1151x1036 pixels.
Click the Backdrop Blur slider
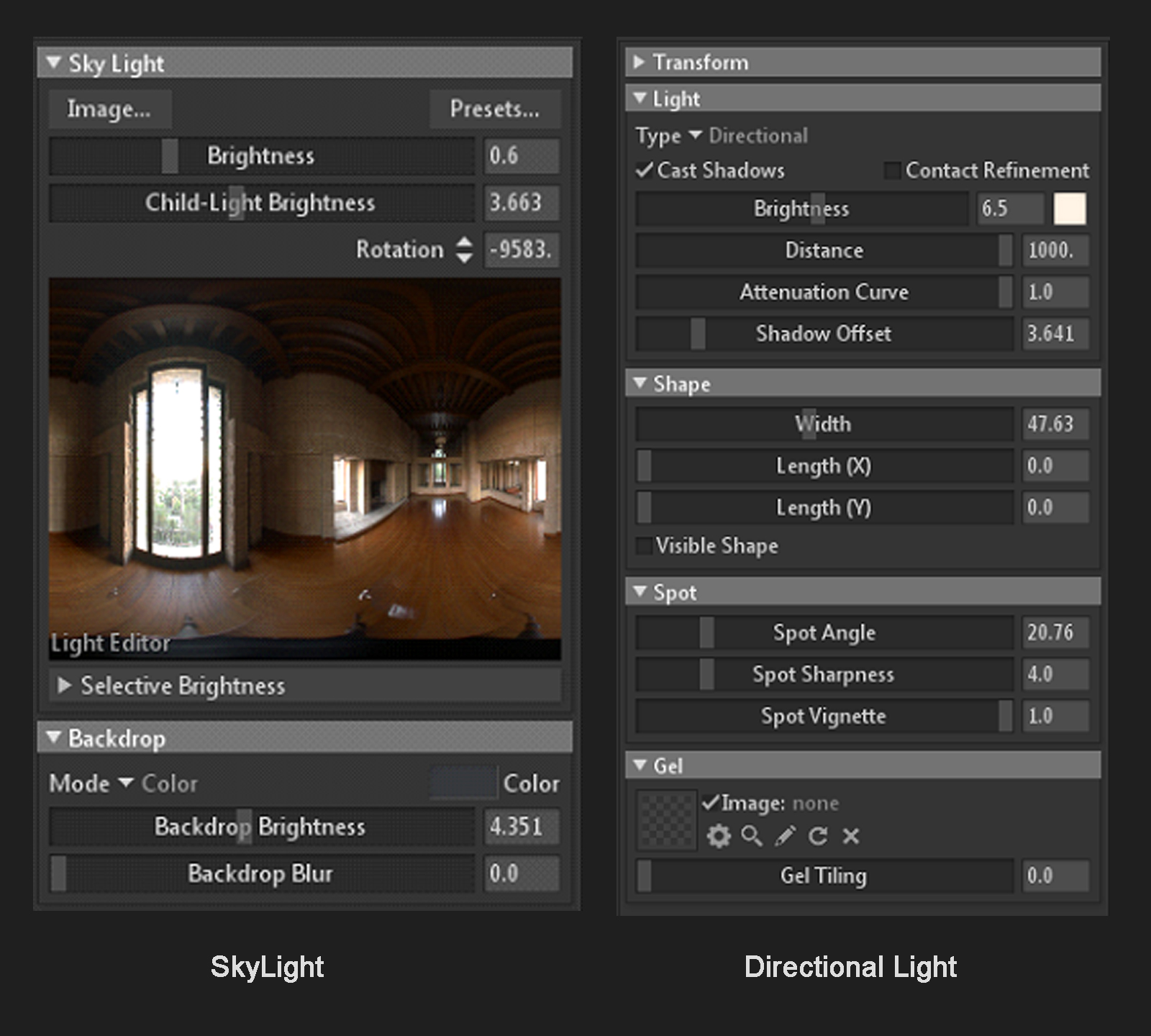pyautogui.click(x=262, y=873)
